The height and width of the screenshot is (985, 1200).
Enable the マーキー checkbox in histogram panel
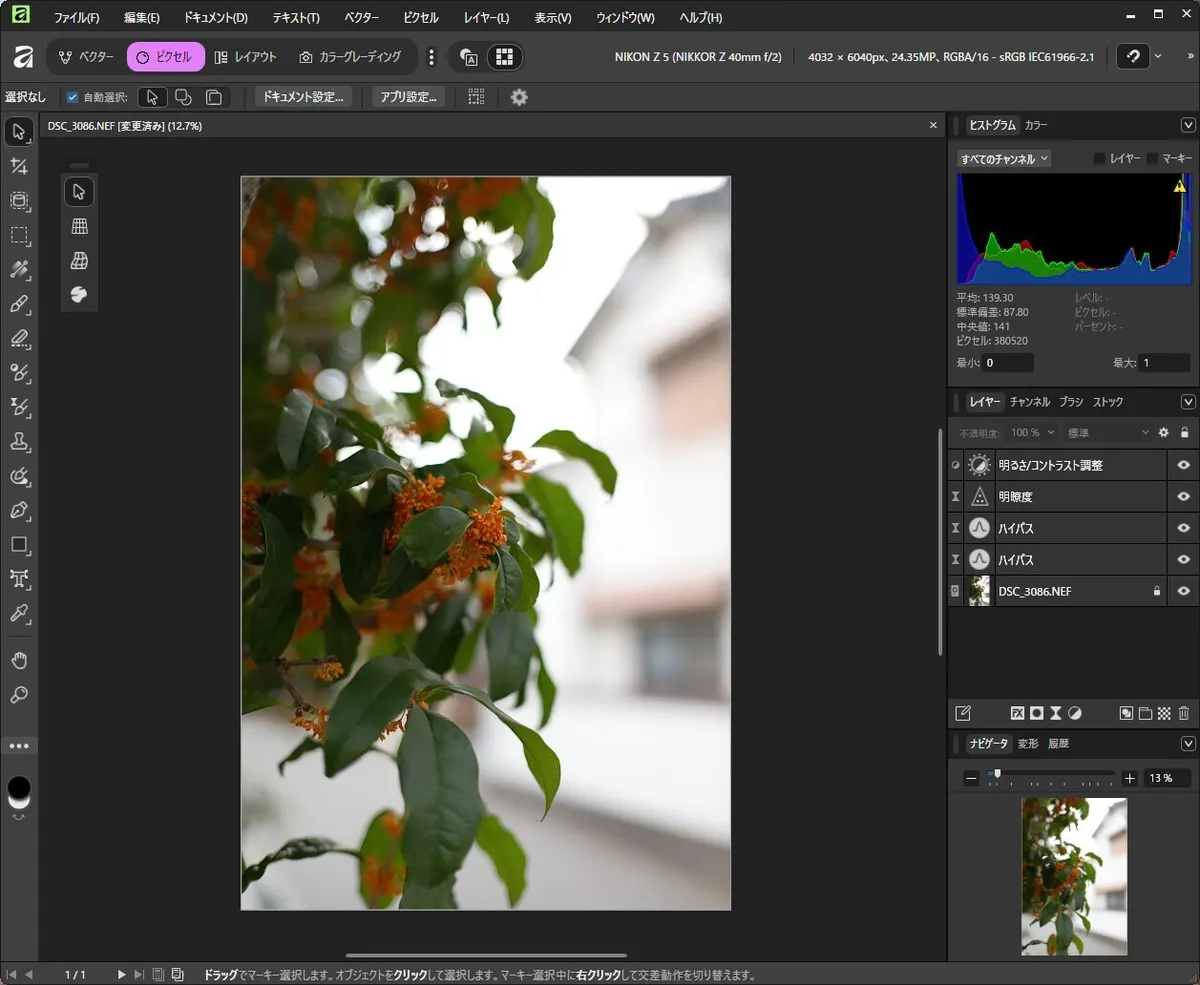tap(1152, 158)
